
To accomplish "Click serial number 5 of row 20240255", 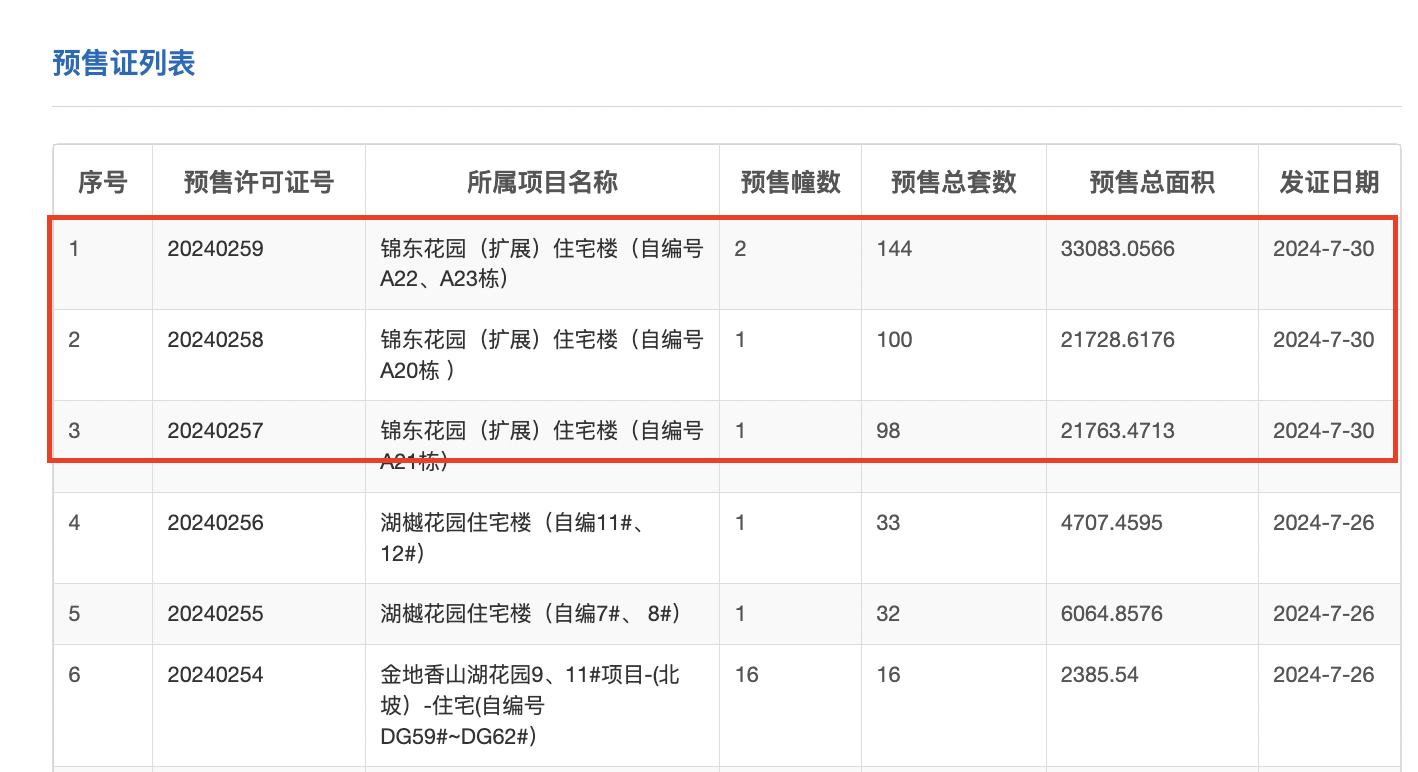I will coord(74,613).
